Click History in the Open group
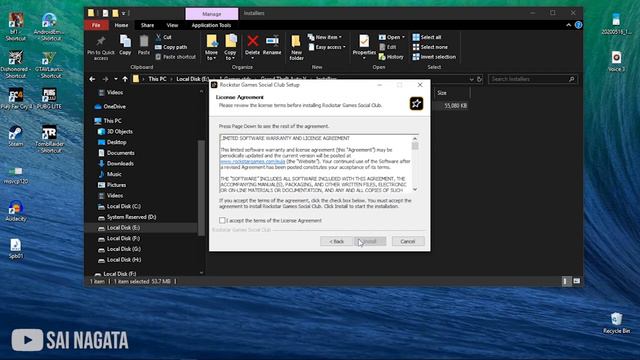The width and height of the screenshot is (640, 360). tap(391, 57)
